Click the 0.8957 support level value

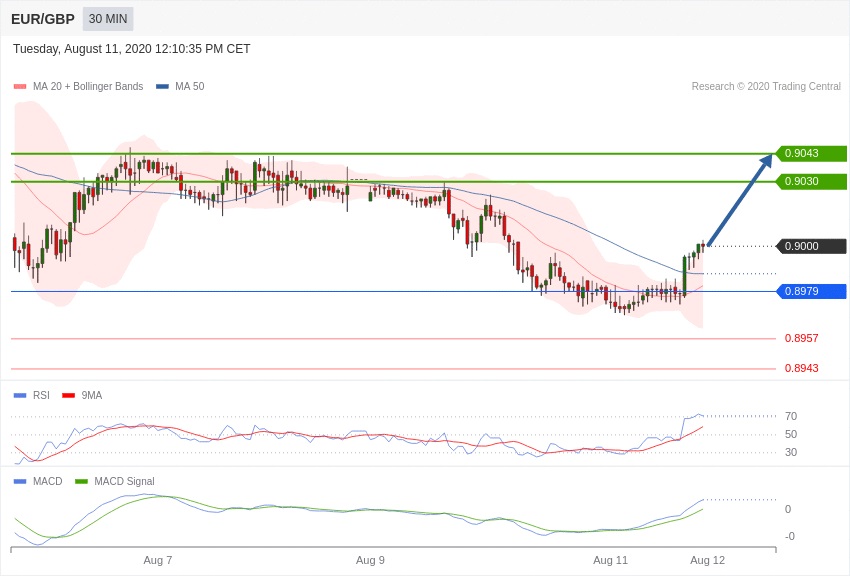(x=801, y=338)
